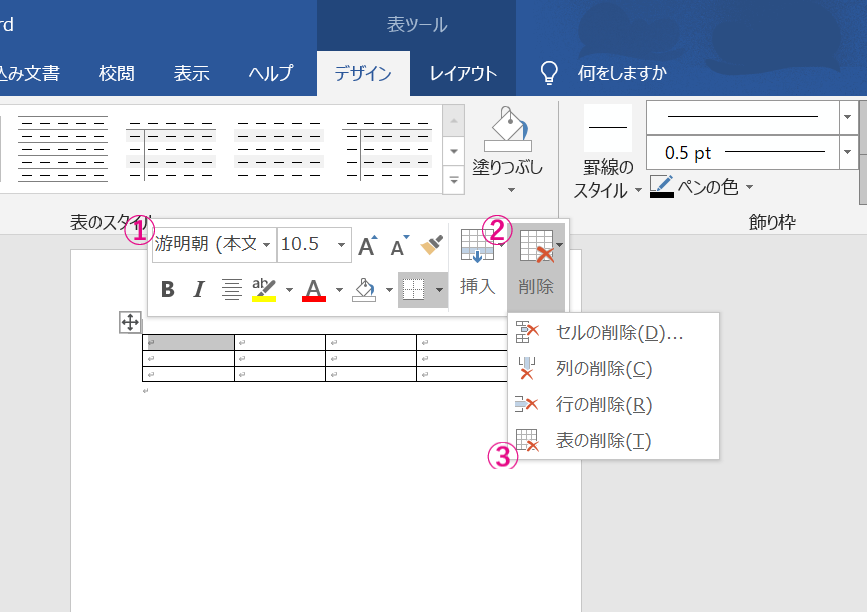867x612 pixels.
Task: Click the table move handle icon
Action: click(x=130, y=322)
